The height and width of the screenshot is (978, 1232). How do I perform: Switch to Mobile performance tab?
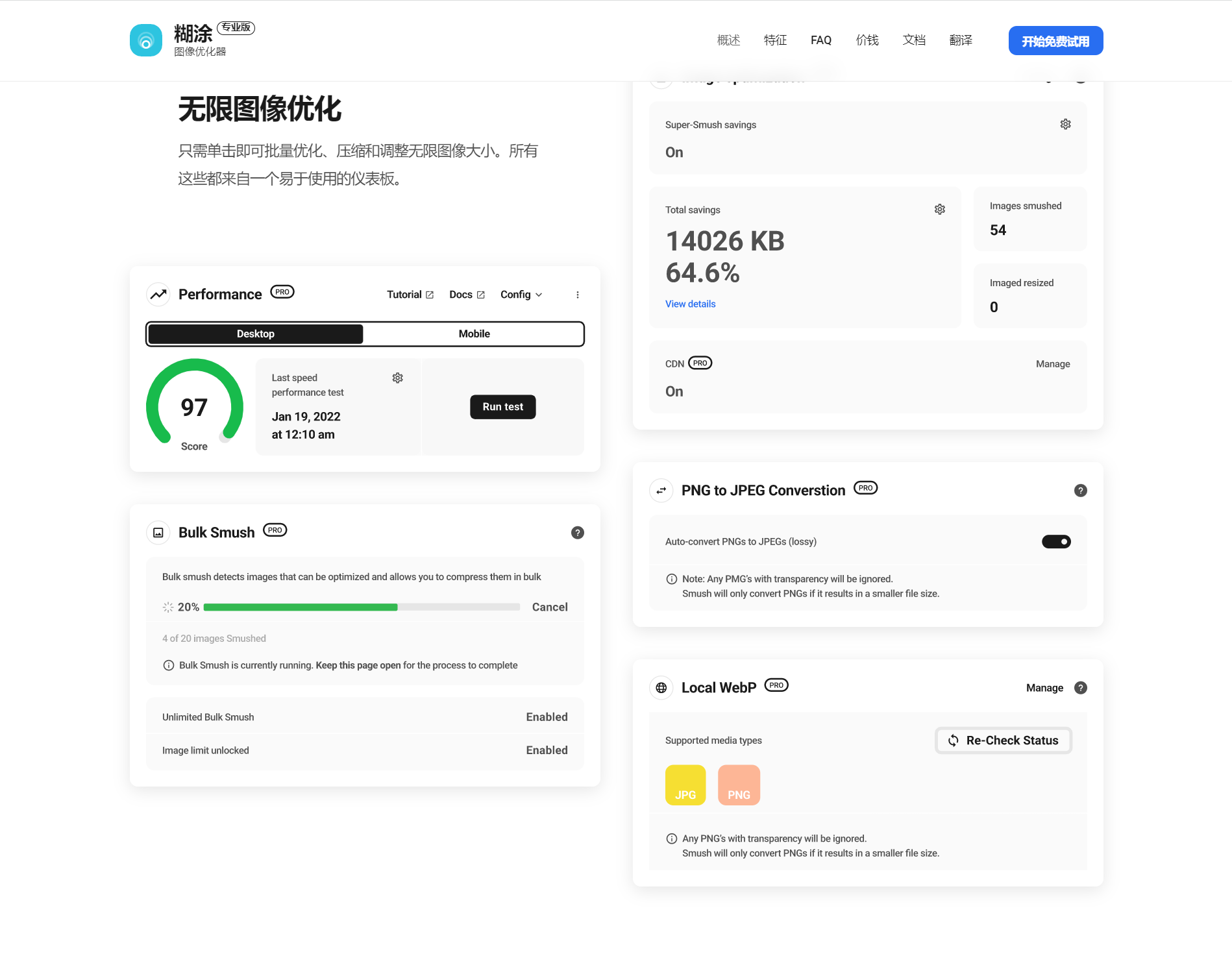point(474,334)
